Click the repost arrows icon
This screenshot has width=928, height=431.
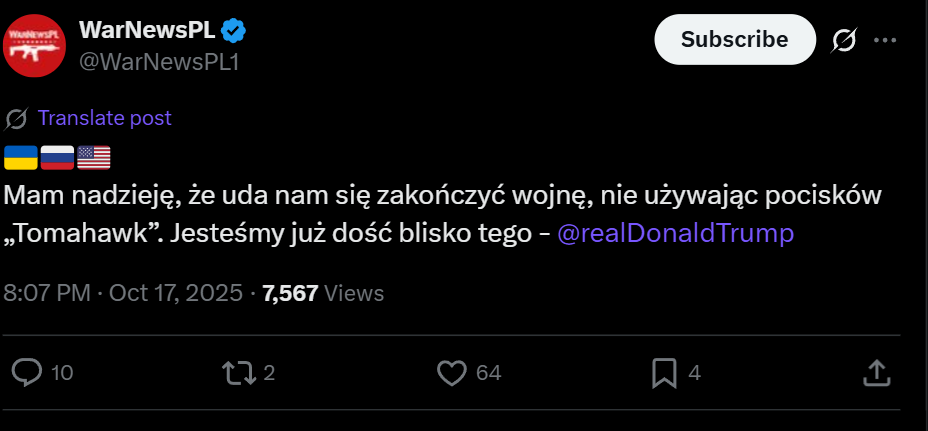[238, 373]
